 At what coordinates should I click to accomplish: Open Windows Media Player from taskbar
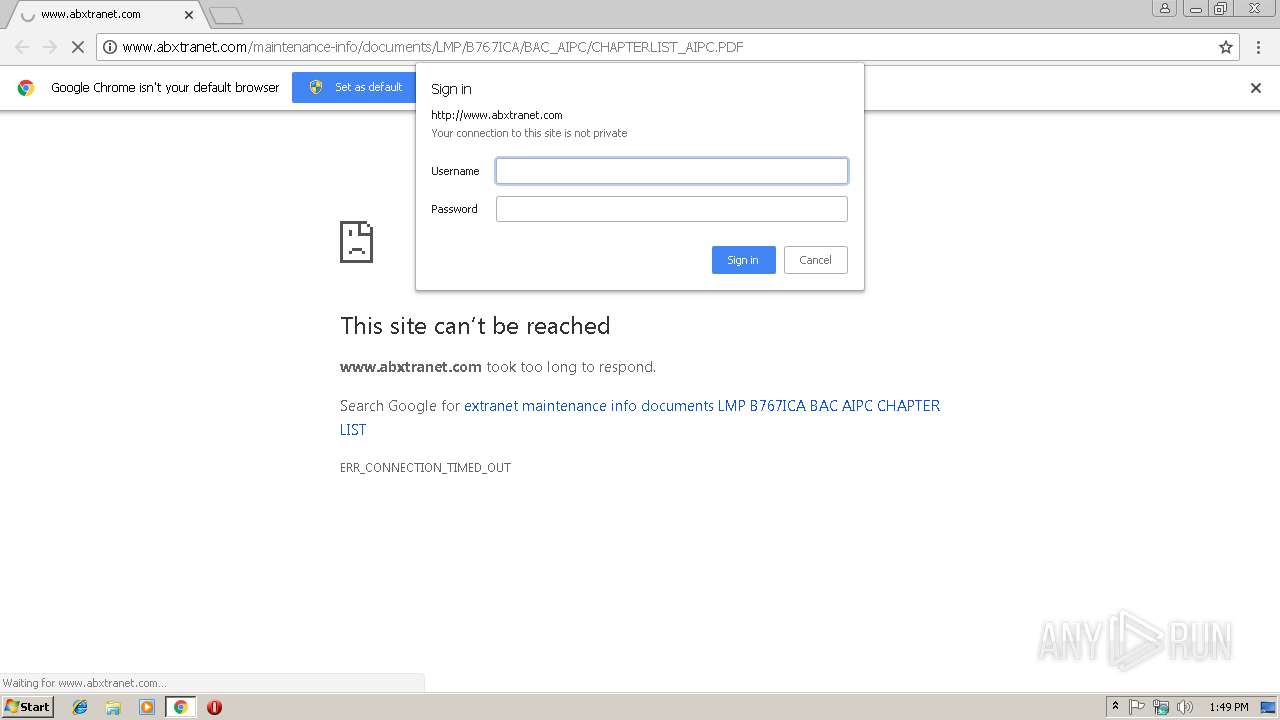pos(147,707)
